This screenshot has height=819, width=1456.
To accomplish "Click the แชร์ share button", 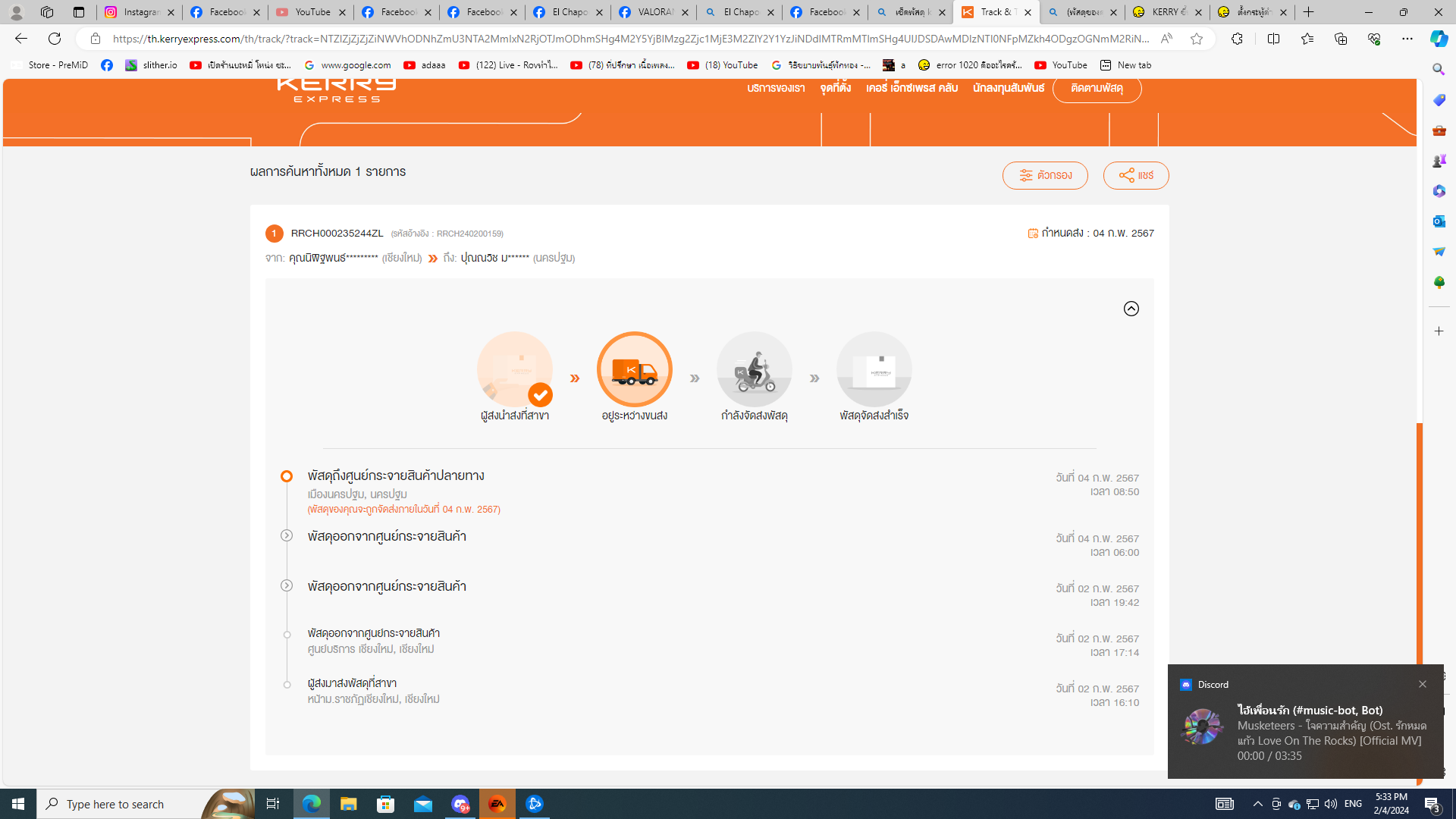I will (1135, 175).
